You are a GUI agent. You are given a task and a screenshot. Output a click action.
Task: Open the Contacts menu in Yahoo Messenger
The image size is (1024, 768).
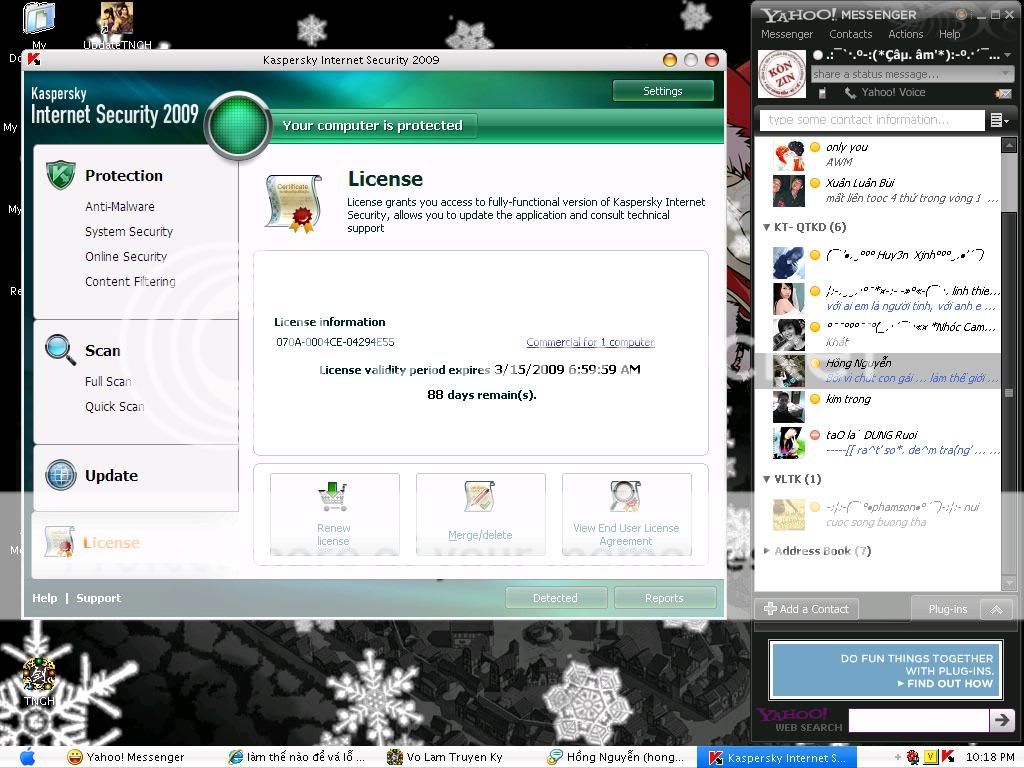[850, 34]
